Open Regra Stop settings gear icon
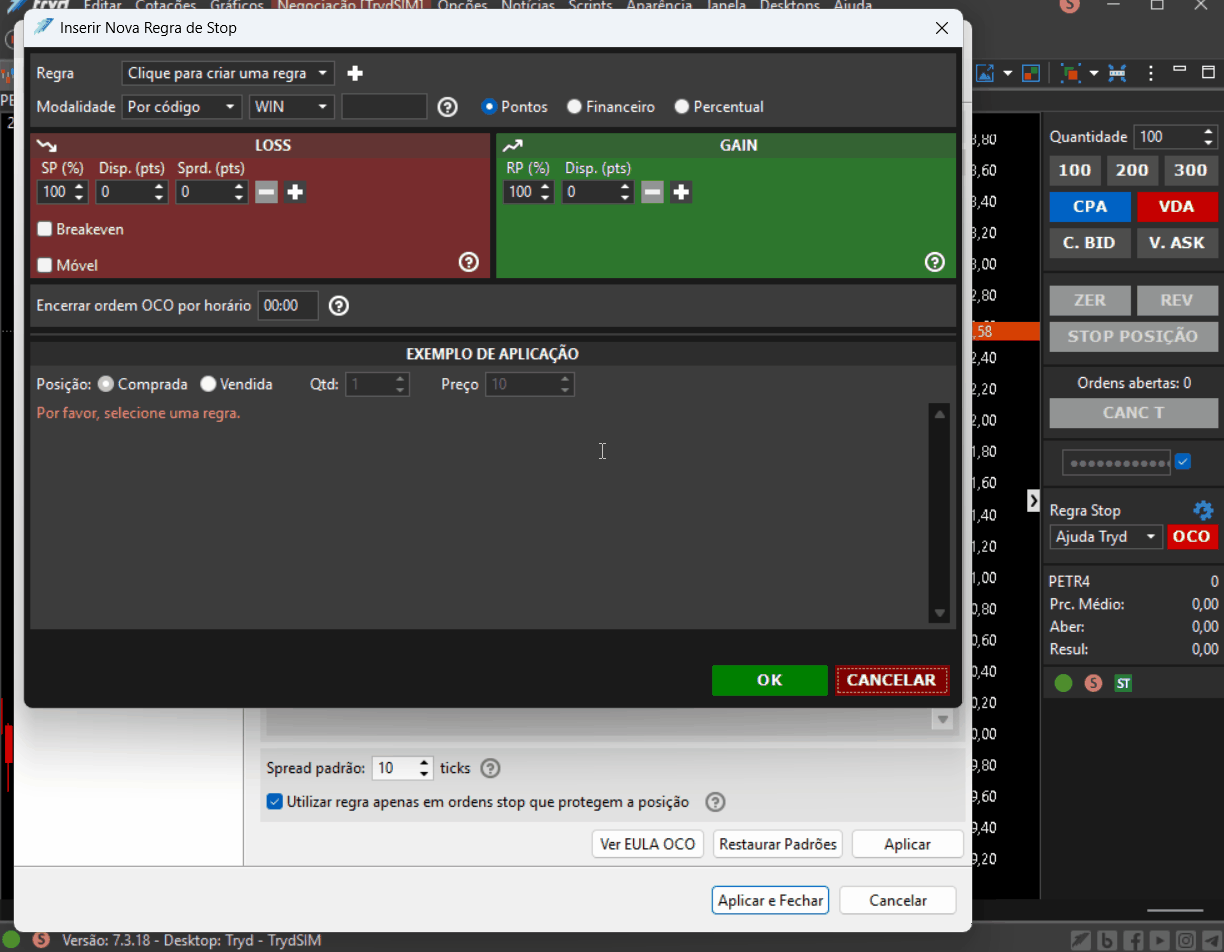This screenshot has width=1224, height=952. click(x=1202, y=510)
